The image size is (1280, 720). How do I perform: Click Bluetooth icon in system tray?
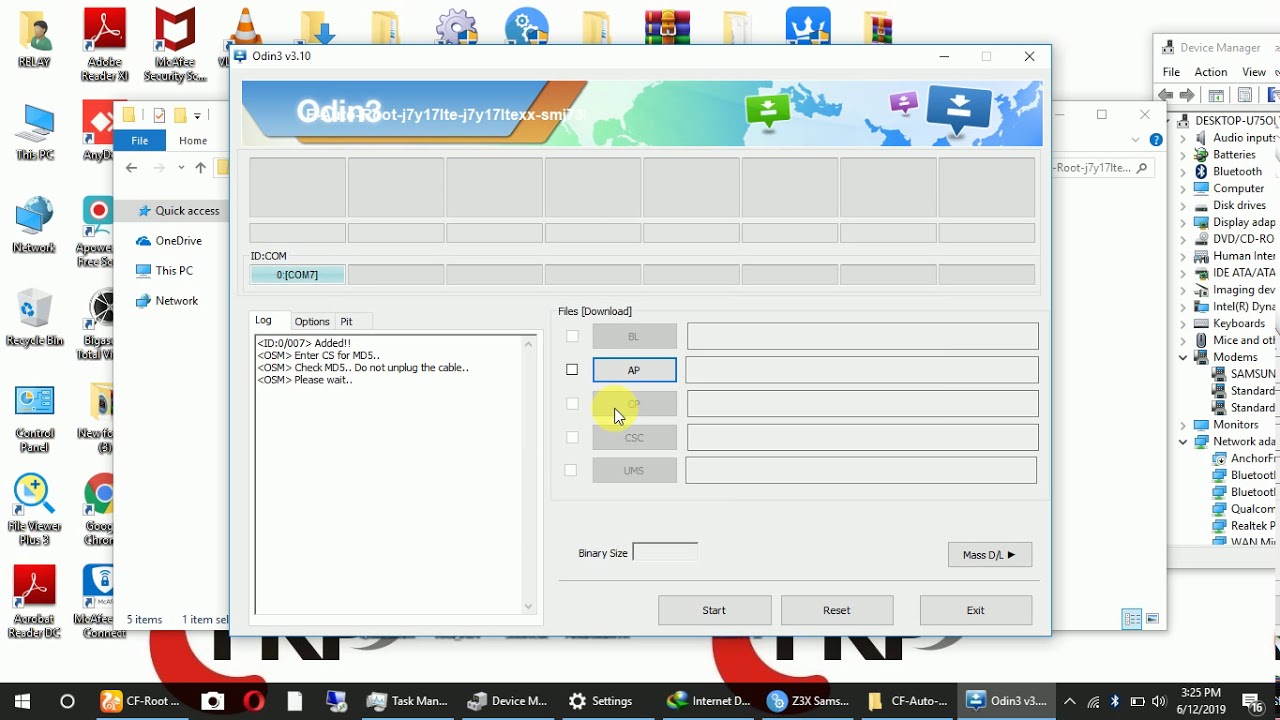pos(1115,701)
